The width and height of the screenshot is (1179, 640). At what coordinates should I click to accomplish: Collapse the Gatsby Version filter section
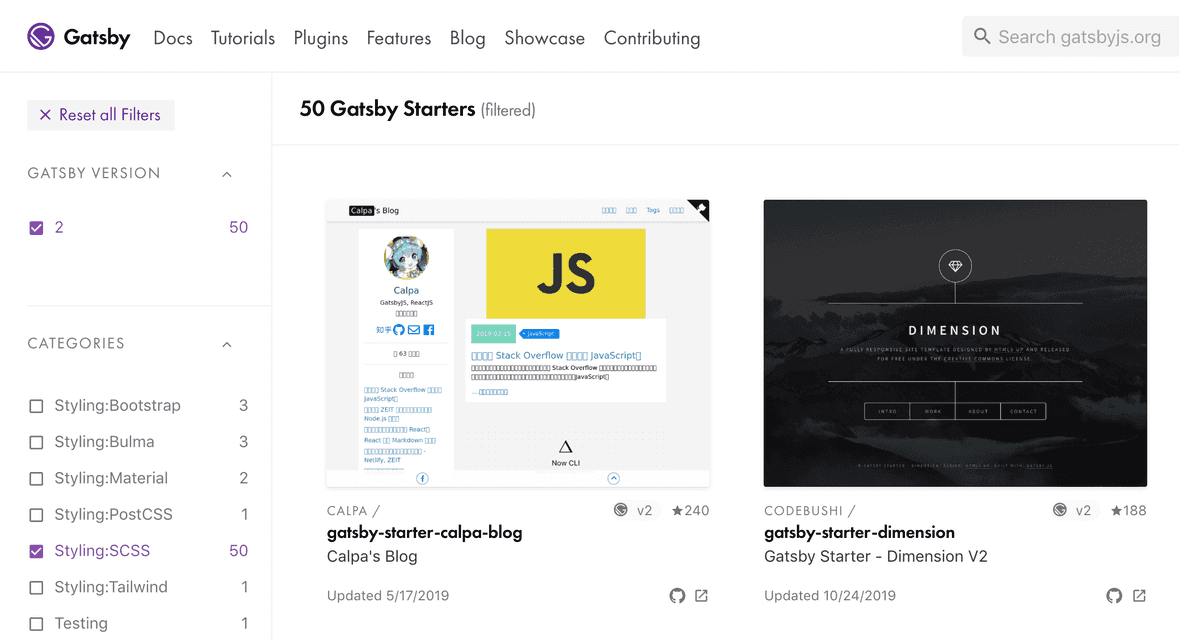[x=227, y=174]
